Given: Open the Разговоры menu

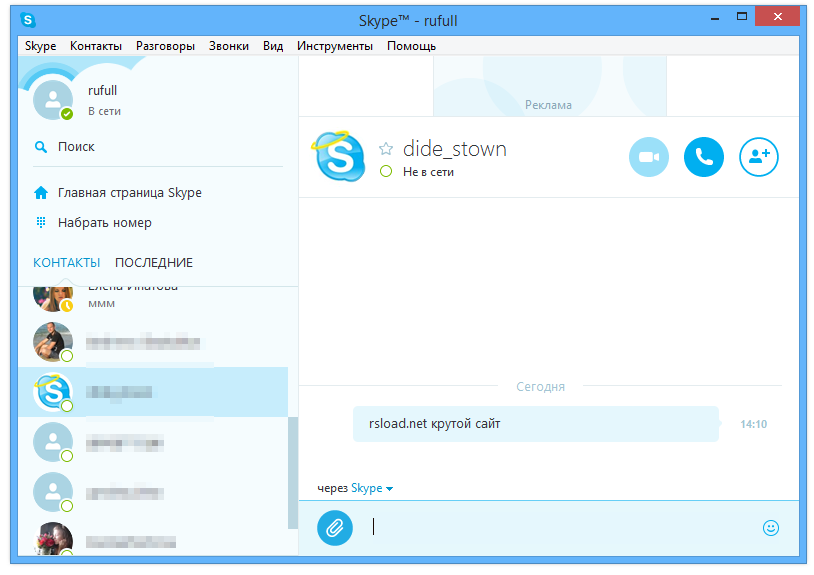Looking at the screenshot, I should pyautogui.click(x=165, y=46).
